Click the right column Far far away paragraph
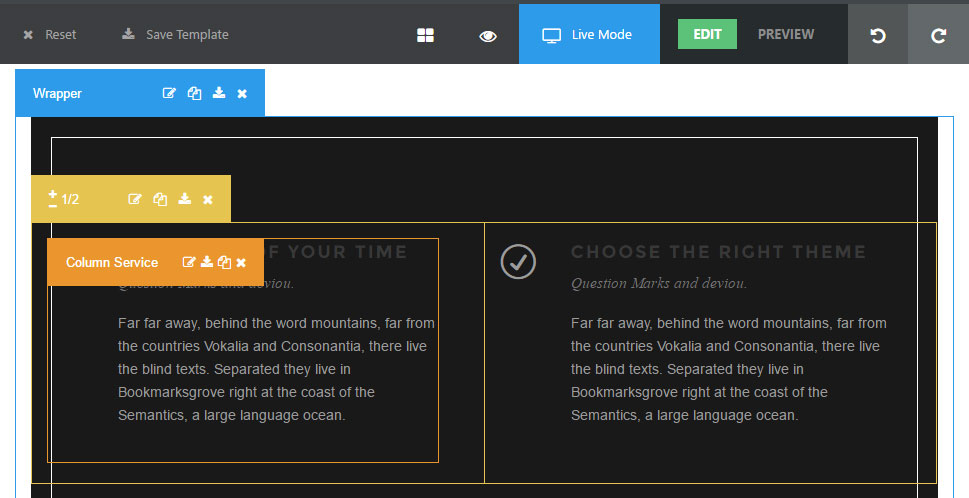The image size is (969, 498). pos(729,369)
